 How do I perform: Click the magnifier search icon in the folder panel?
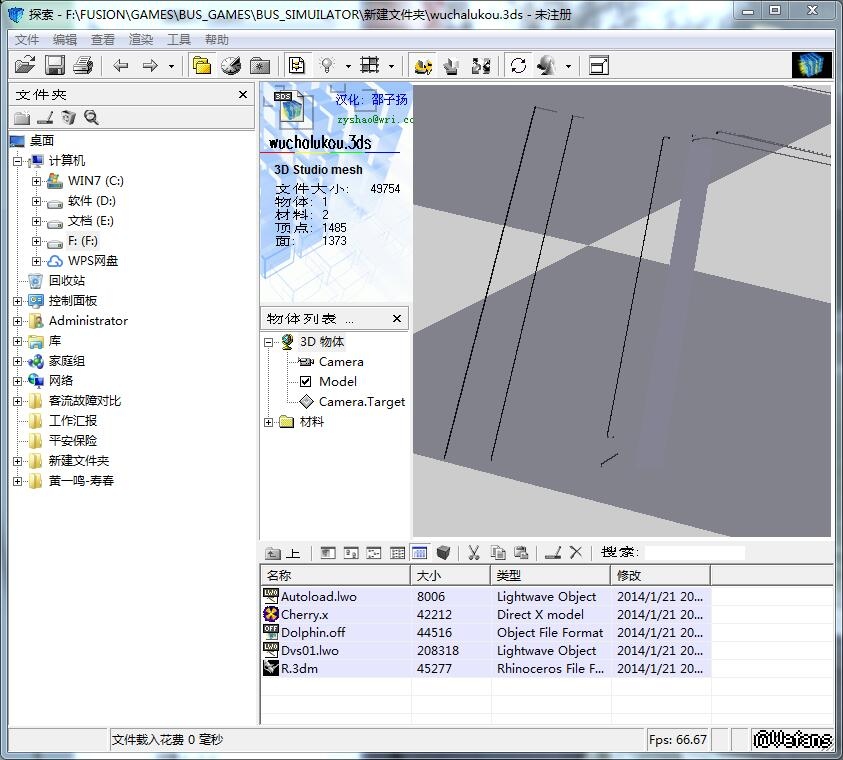click(91, 118)
